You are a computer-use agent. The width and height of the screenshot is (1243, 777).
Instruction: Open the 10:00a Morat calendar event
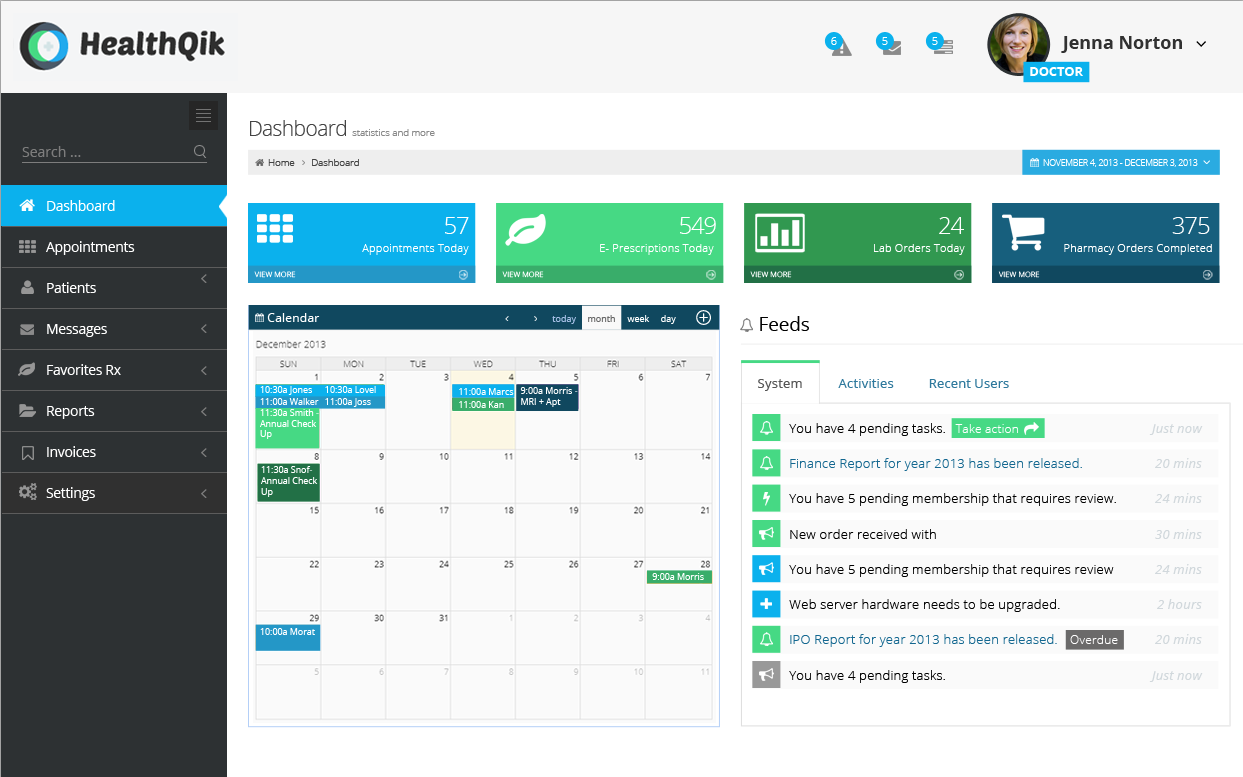pyautogui.click(x=288, y=637)
